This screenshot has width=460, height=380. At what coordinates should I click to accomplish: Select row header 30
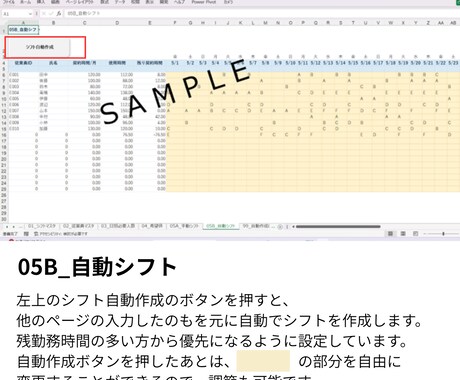coord(4,219)
